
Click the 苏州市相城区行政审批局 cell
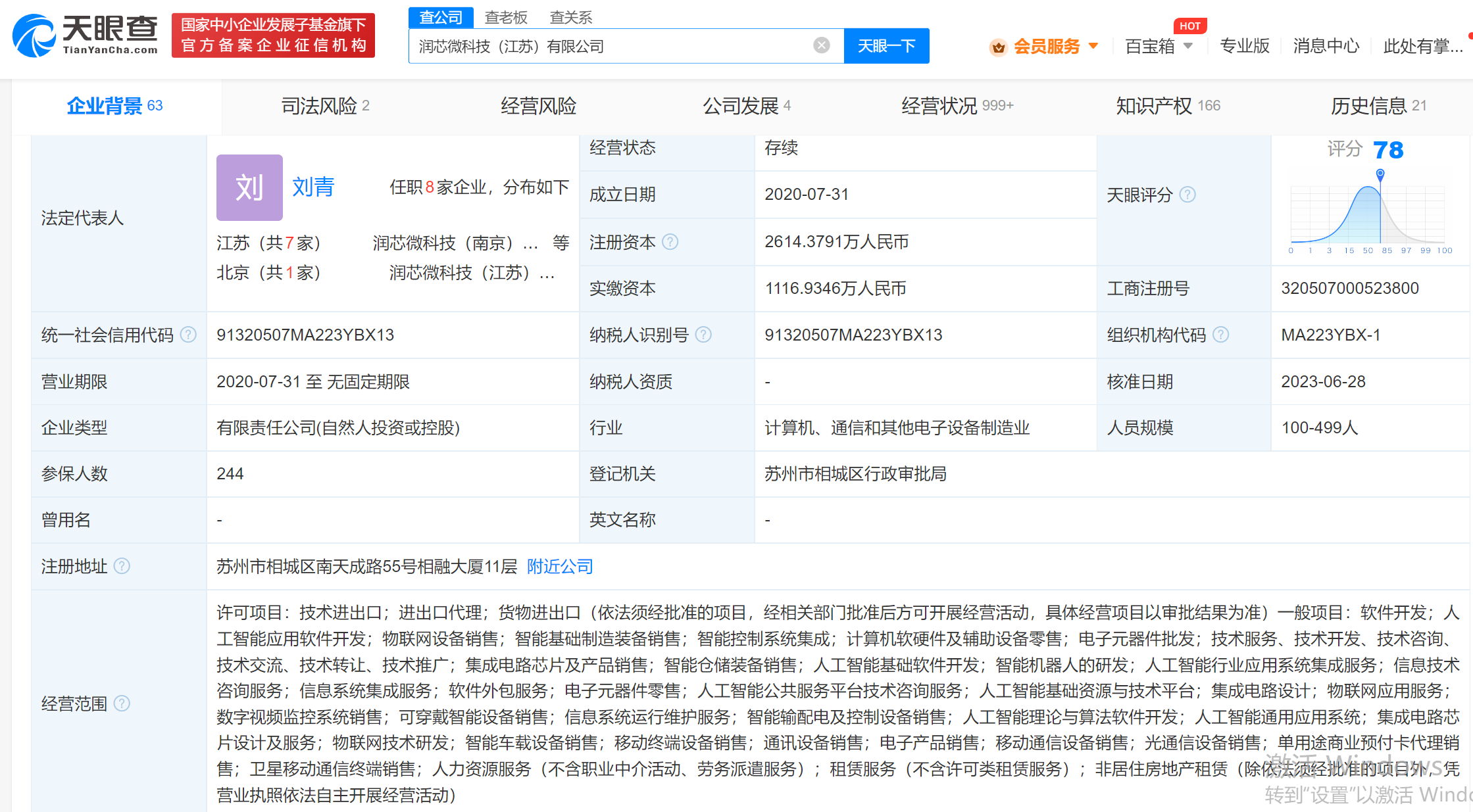click(855, 474)
